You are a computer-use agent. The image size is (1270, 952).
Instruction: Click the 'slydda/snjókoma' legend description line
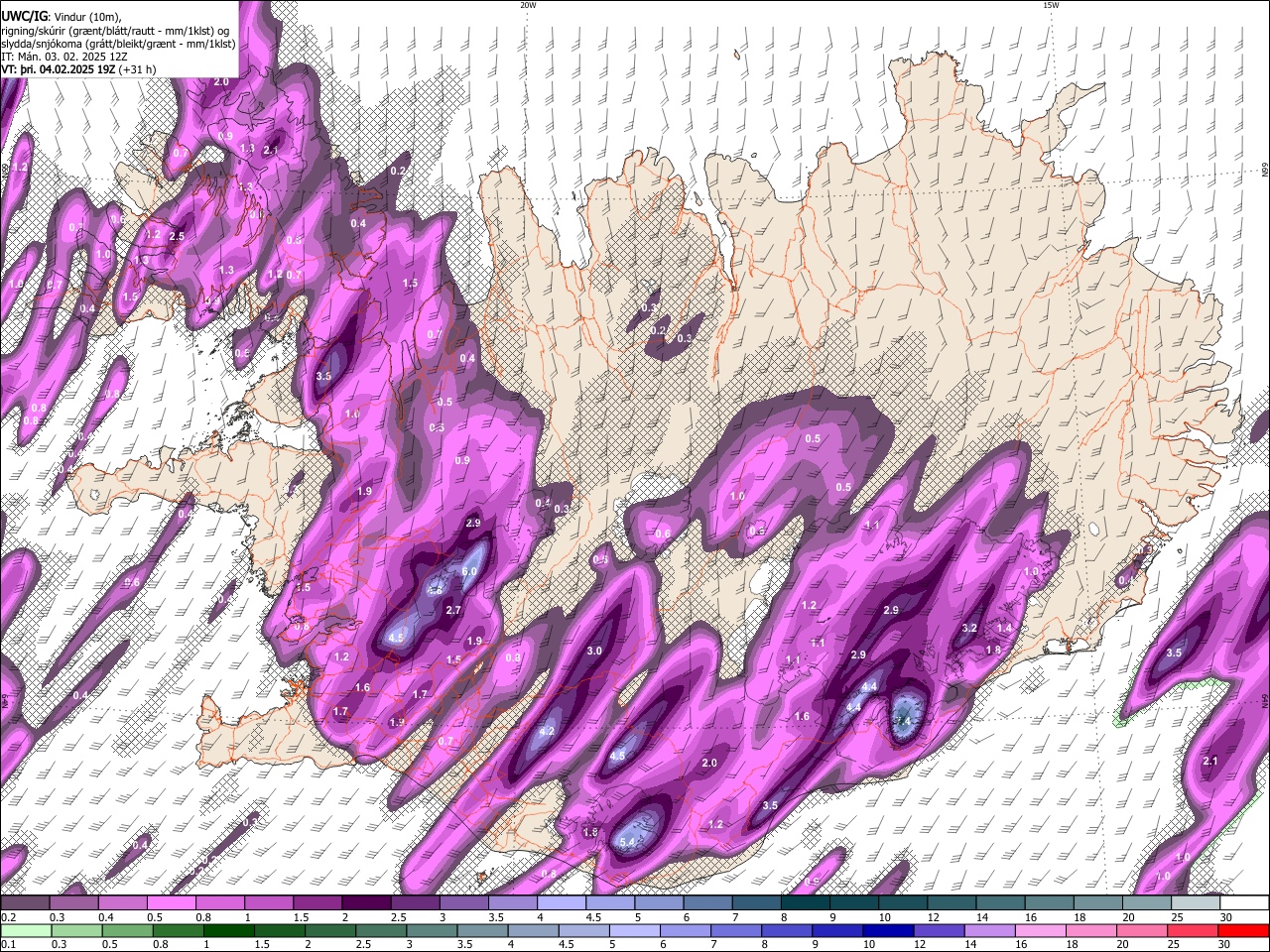[118, 44]
